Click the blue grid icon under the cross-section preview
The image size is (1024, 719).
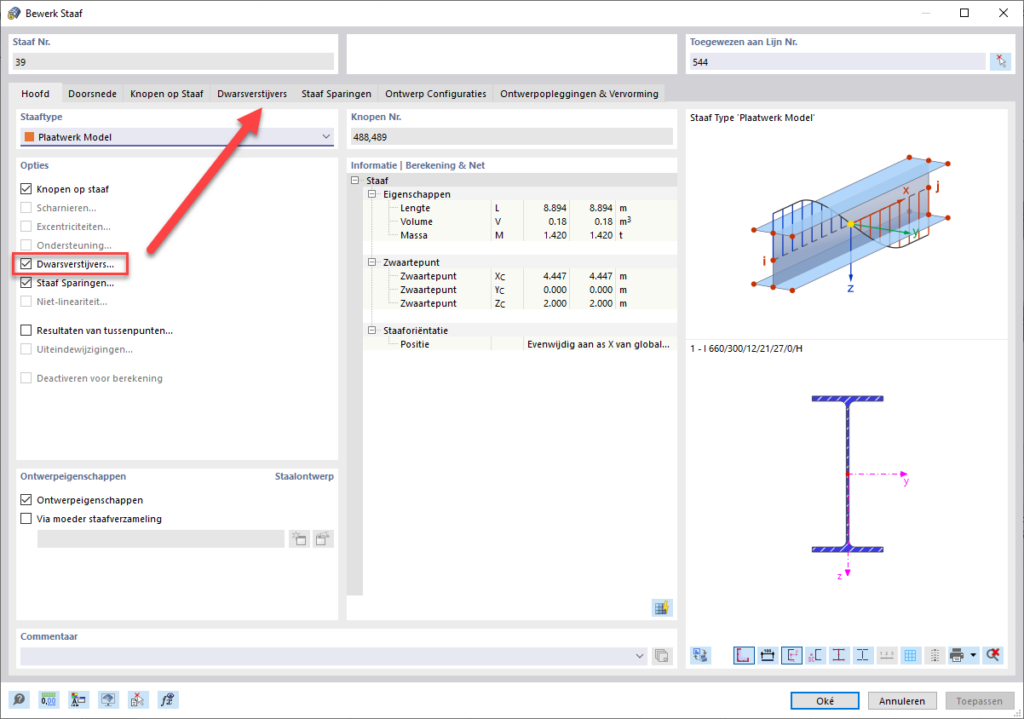pyautogui.click(x=910, y=655)
